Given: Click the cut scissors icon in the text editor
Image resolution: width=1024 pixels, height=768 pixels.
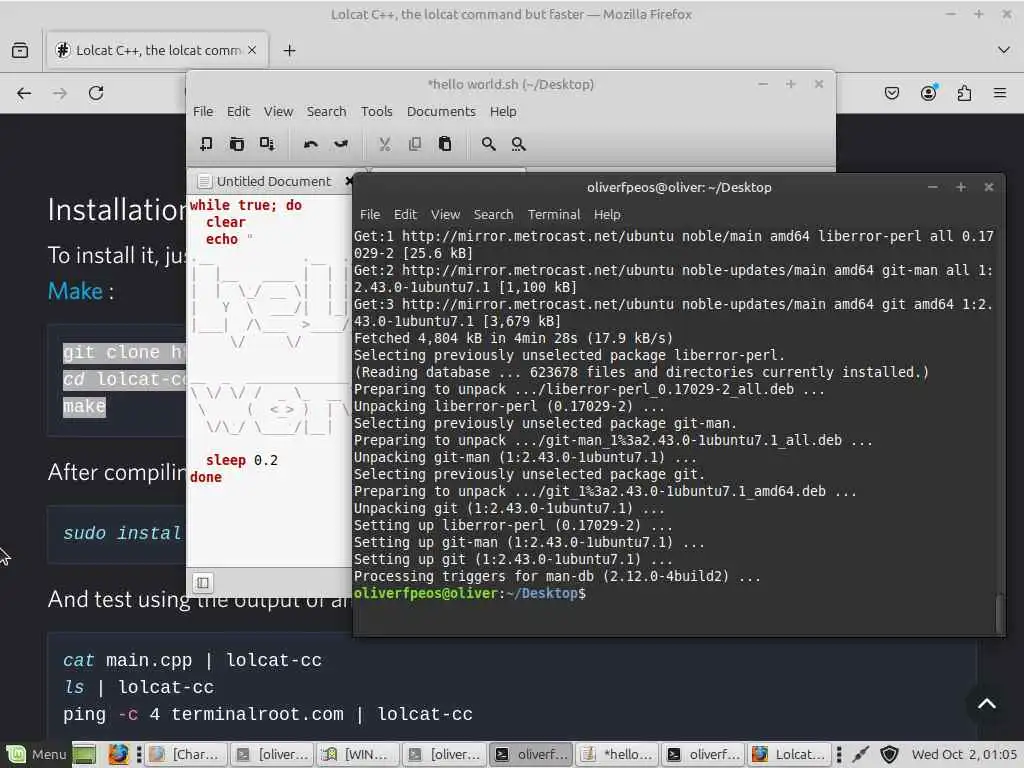Looking at the screenshot, I should pyautogui.click(x=385, y=144).
